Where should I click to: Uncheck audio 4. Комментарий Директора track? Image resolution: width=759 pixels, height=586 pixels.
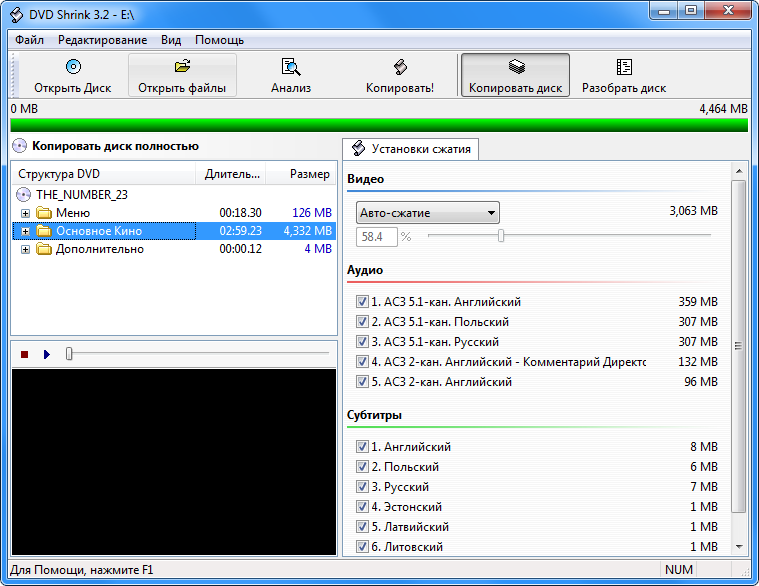tap(362, 361)
